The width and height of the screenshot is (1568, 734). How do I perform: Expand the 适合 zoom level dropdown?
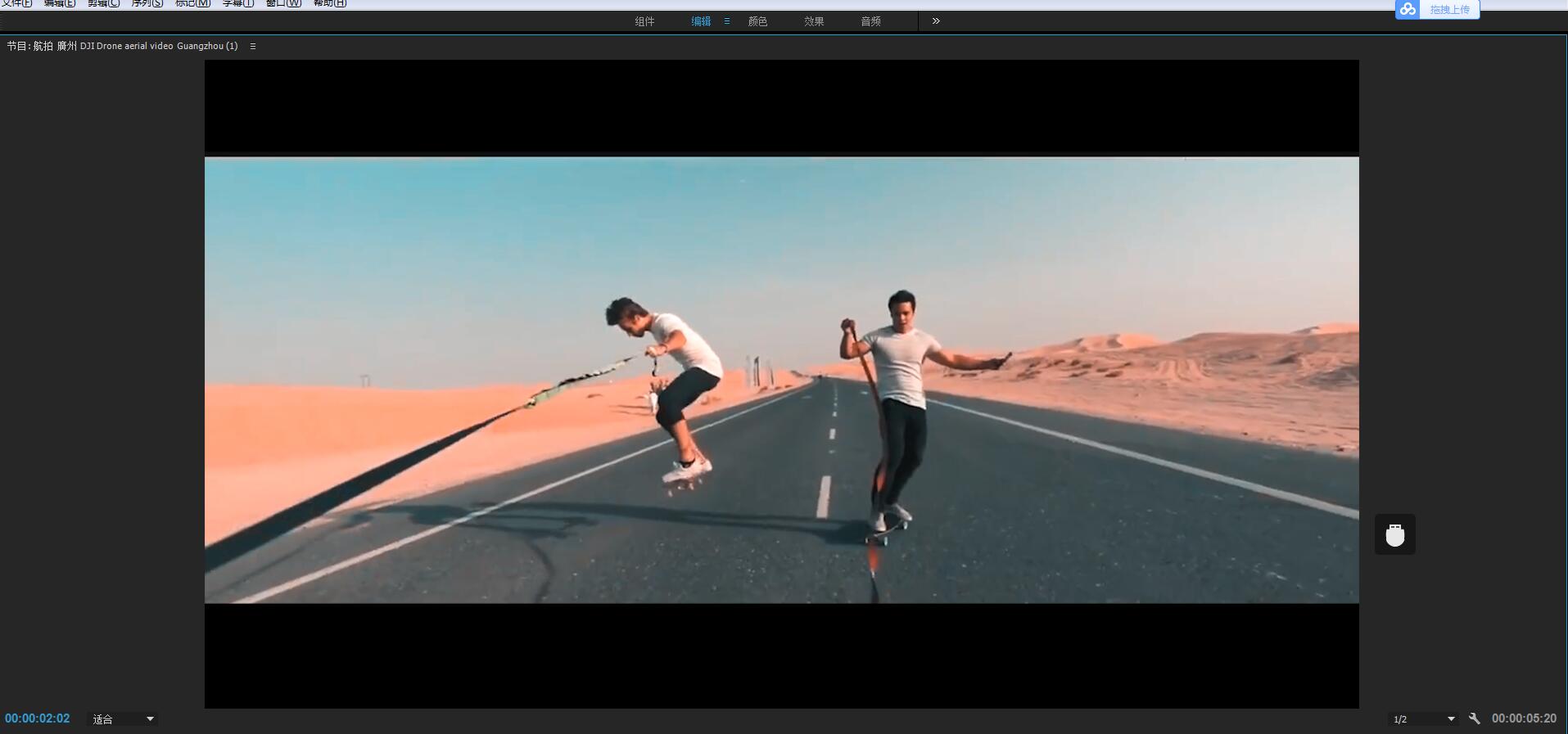[x=123, y=719]
